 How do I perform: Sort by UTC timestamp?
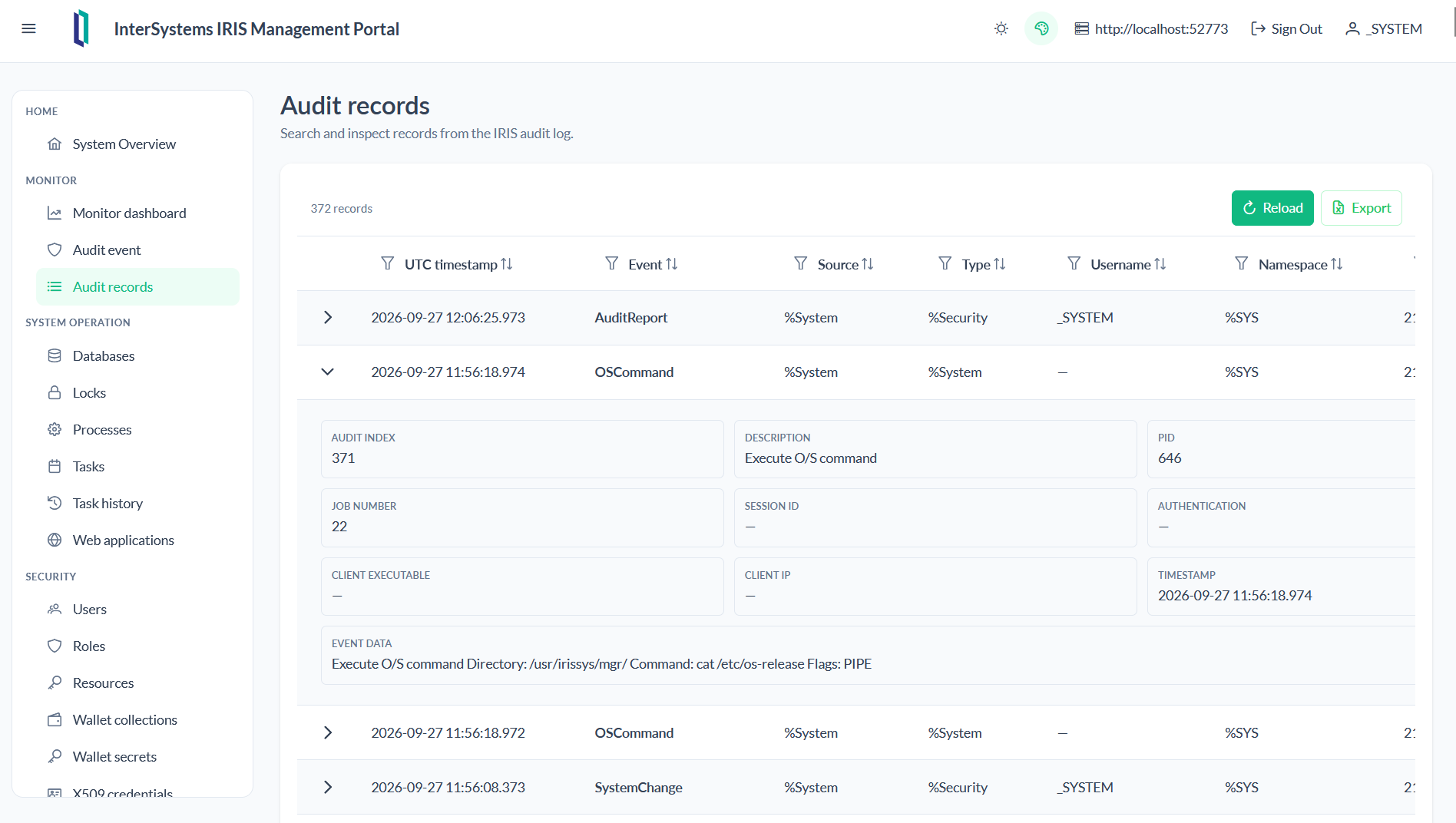tap(507, 264)
